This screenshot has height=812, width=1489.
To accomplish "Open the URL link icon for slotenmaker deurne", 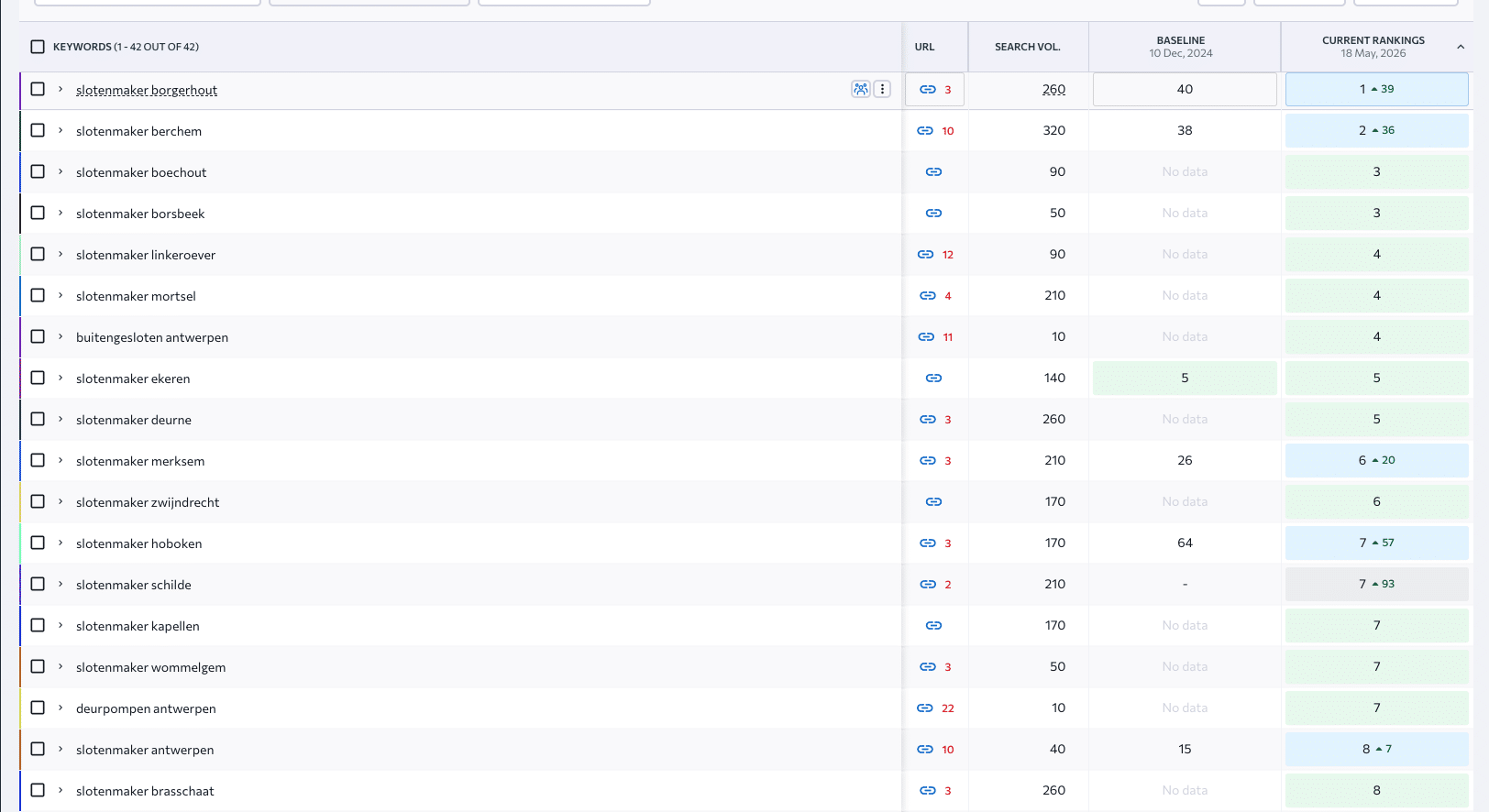I will pyautogui.click(x=928, y=420).
